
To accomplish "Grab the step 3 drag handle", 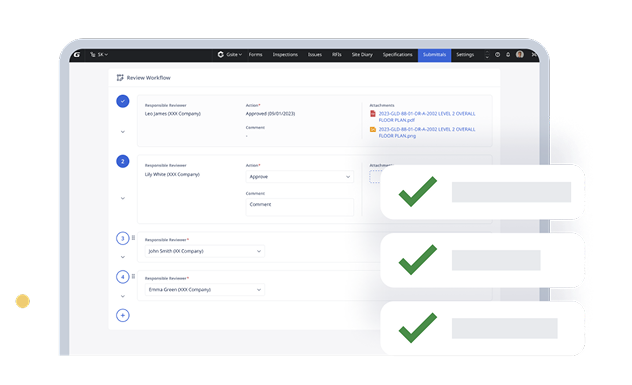I will (133, 237).
